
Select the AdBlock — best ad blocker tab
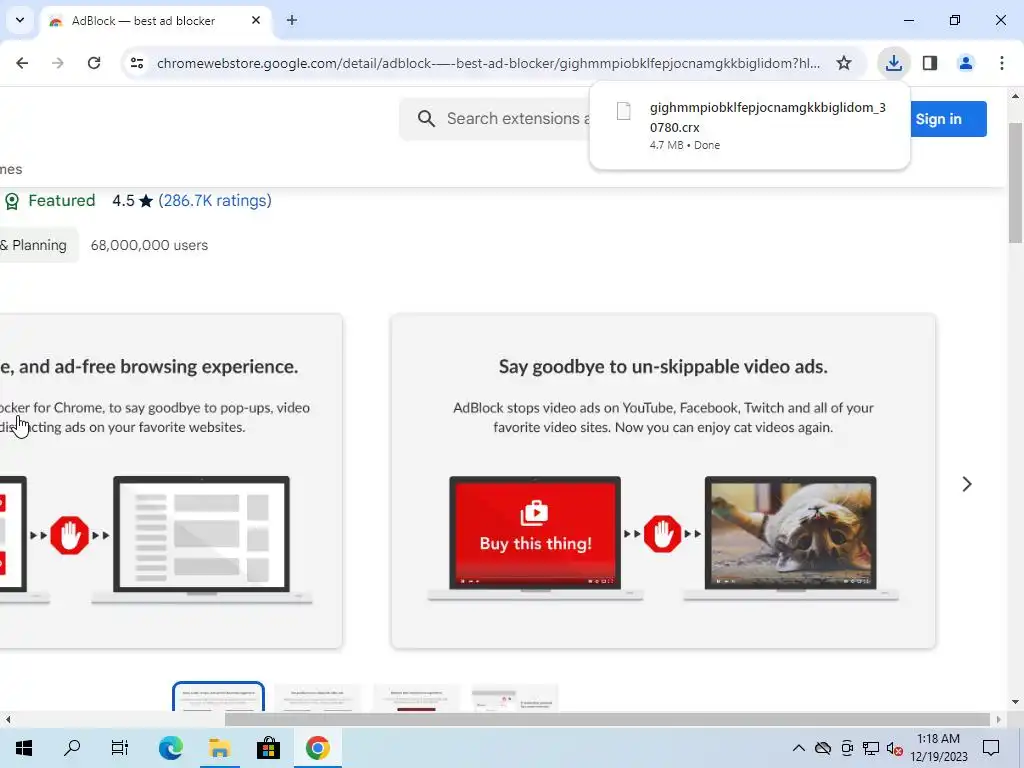[155, 20]
